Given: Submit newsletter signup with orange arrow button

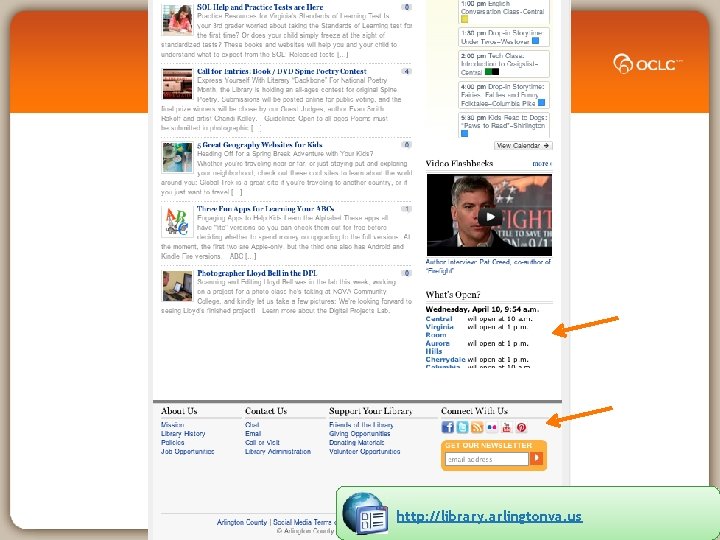Looking at the screenshot, I should [x=536, y=458].
